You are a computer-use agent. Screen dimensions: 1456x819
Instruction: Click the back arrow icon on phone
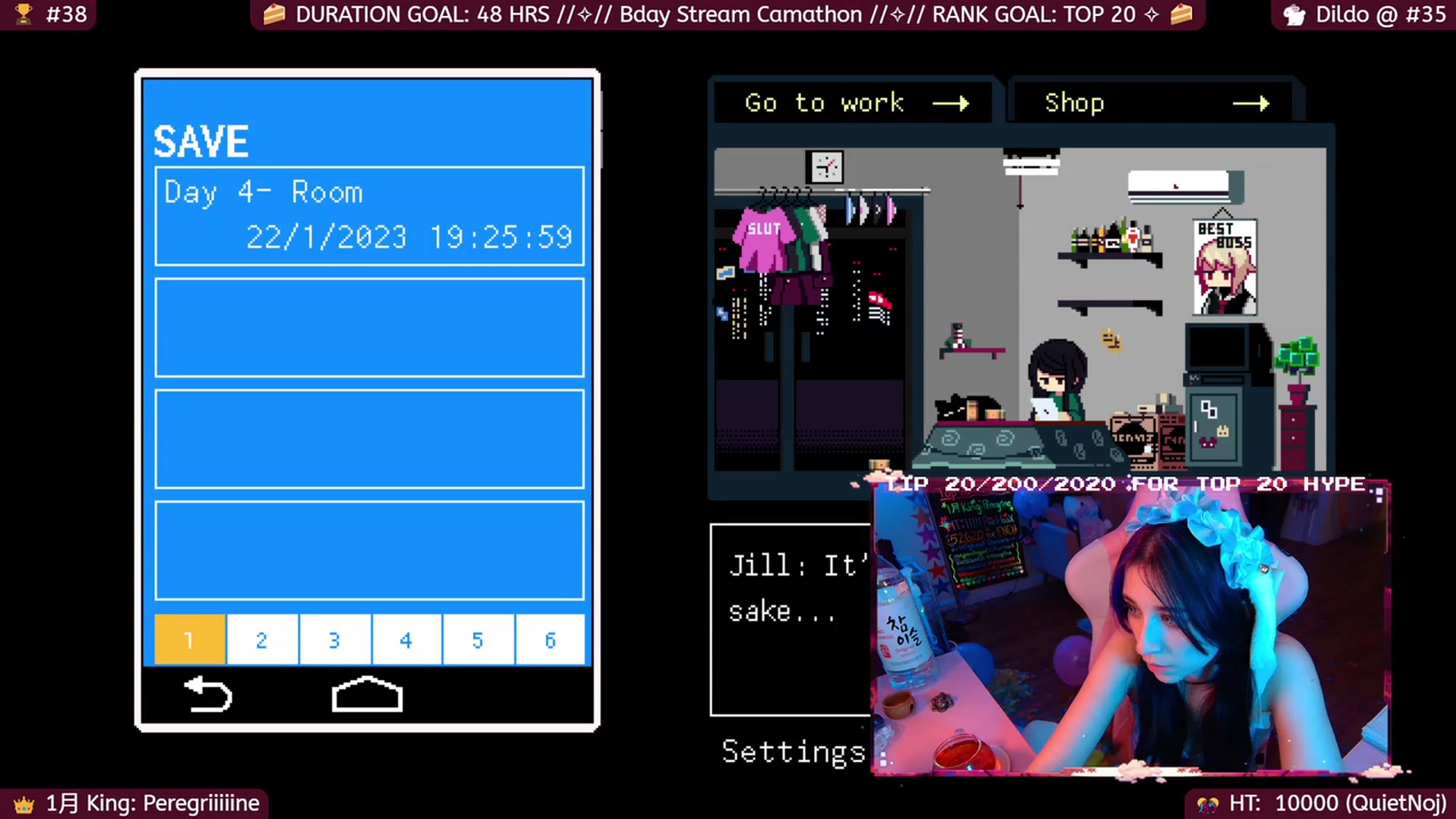click(208, 694)
